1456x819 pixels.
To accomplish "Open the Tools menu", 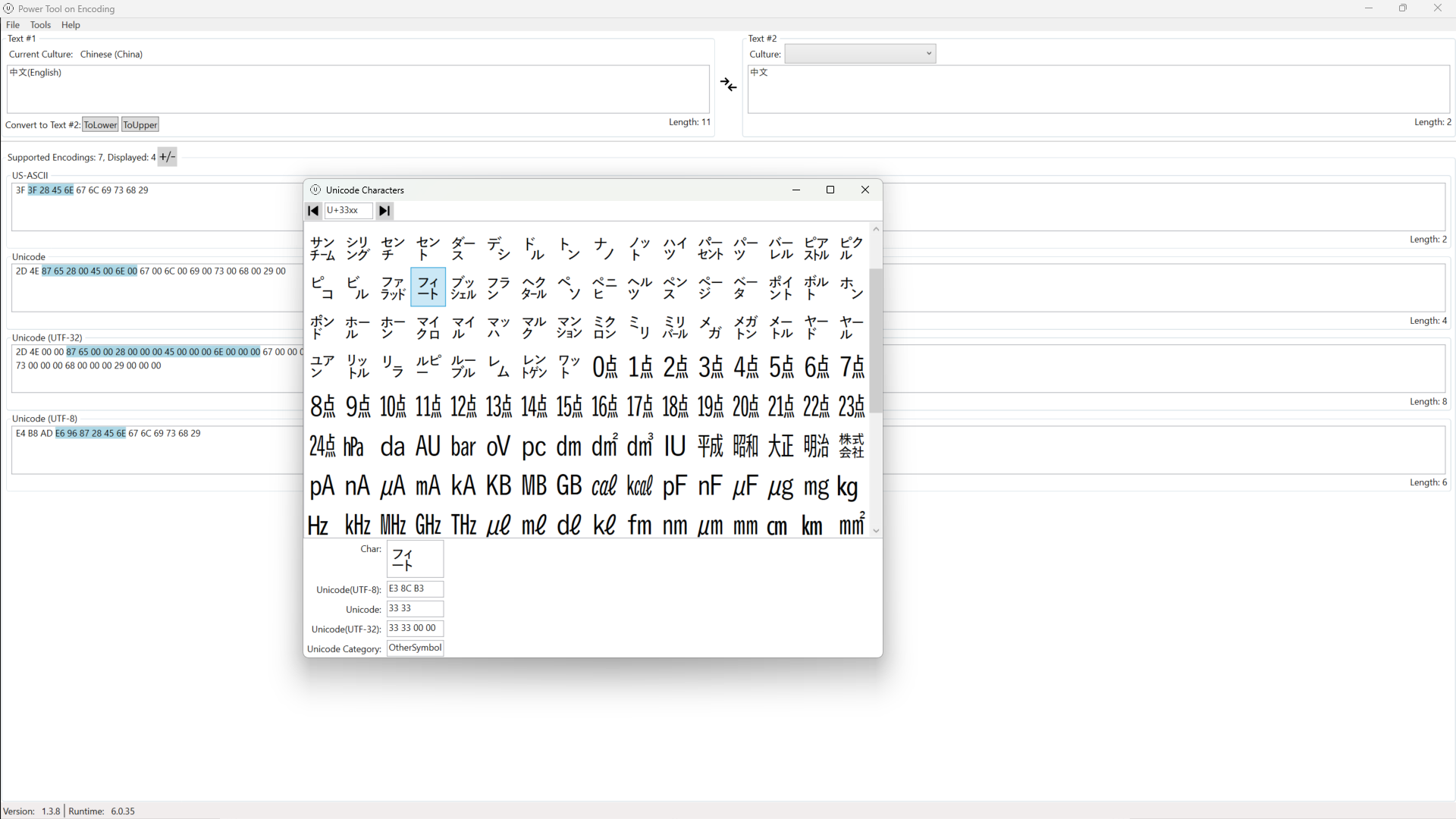I will coord(40,25).
